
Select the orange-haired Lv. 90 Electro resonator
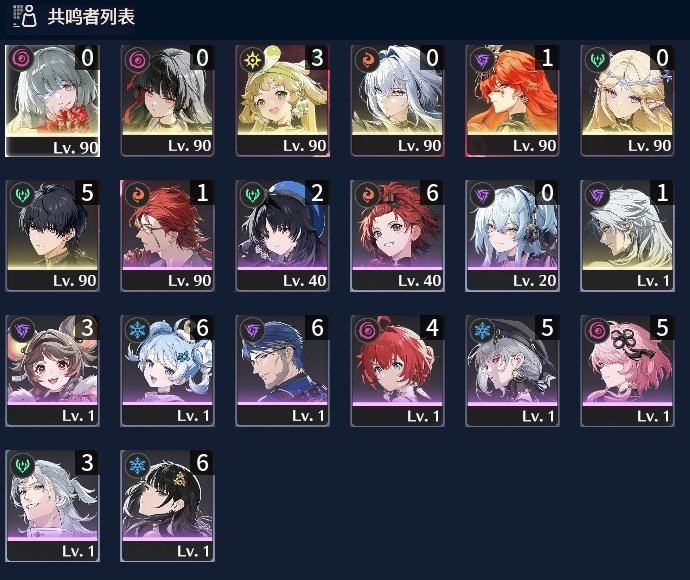(513, 101)
